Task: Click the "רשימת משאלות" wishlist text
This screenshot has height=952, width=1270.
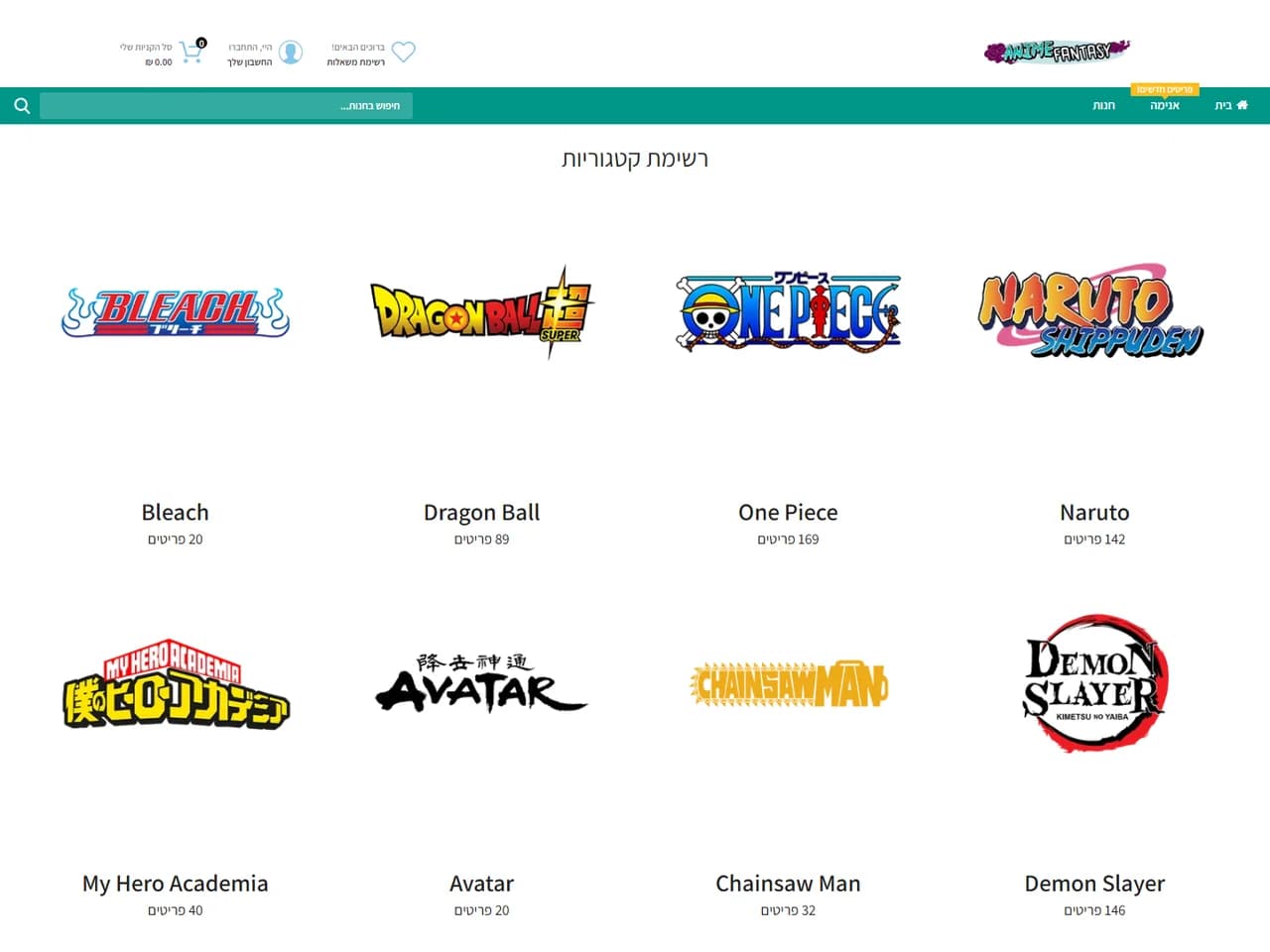Action: point(356,62)
